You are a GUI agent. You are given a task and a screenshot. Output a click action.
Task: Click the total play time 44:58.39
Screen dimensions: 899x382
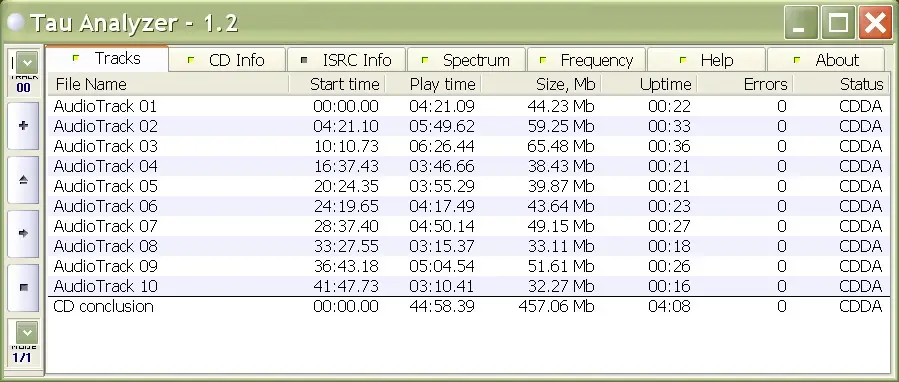[x=442, y=306]
